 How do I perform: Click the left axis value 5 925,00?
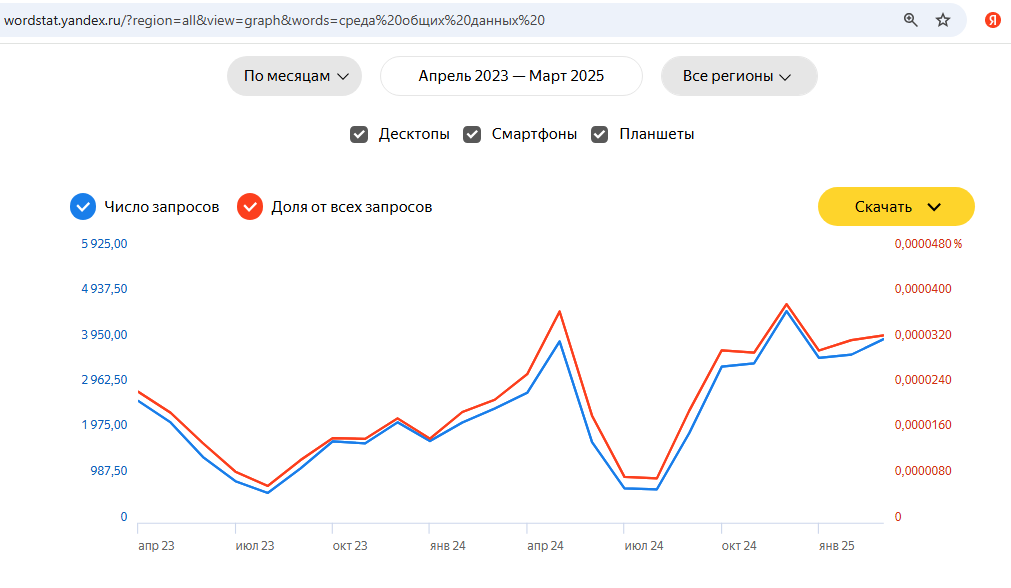[104, 244]
